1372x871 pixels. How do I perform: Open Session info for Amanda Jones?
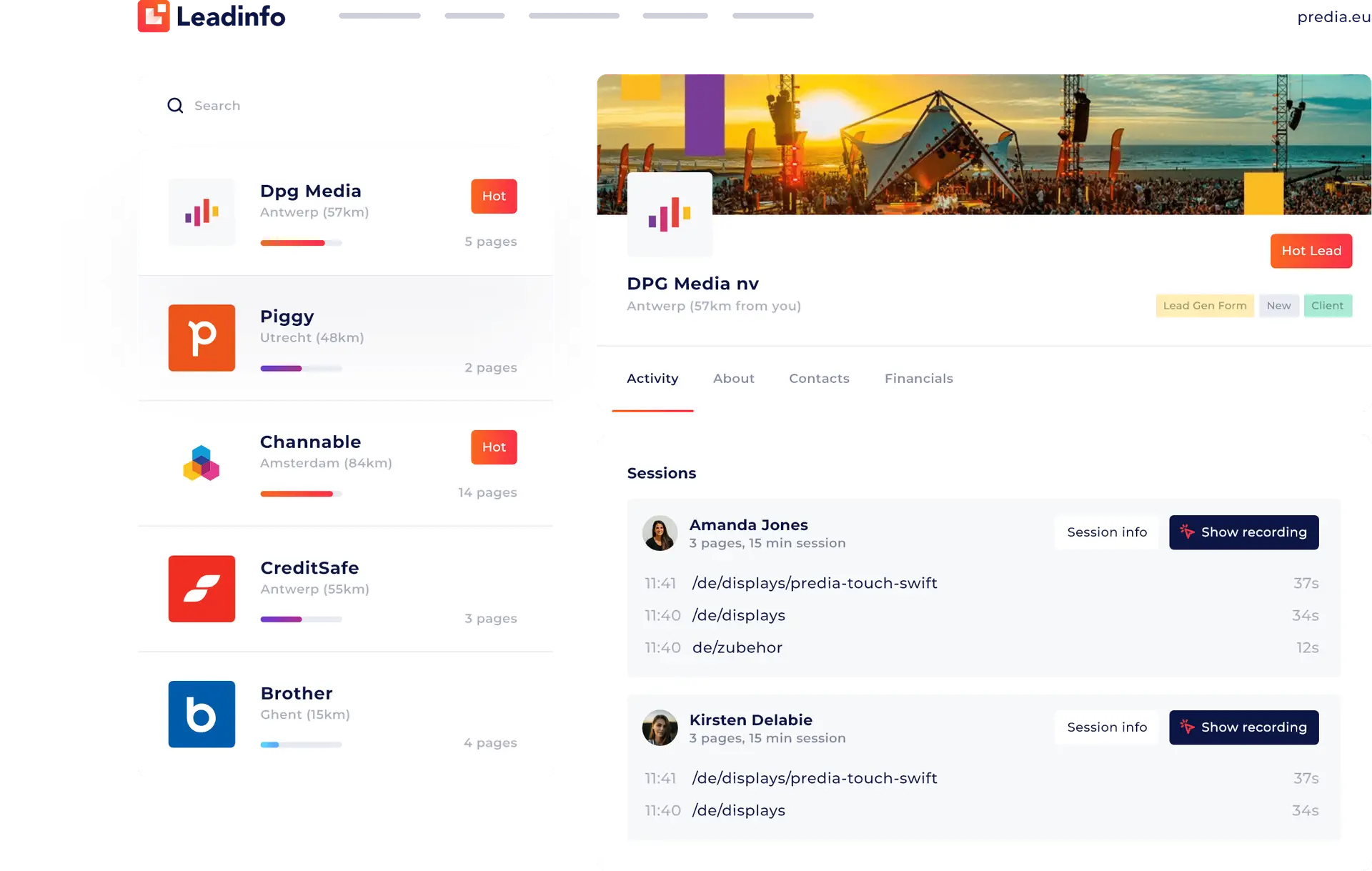tap(1107, 532)
